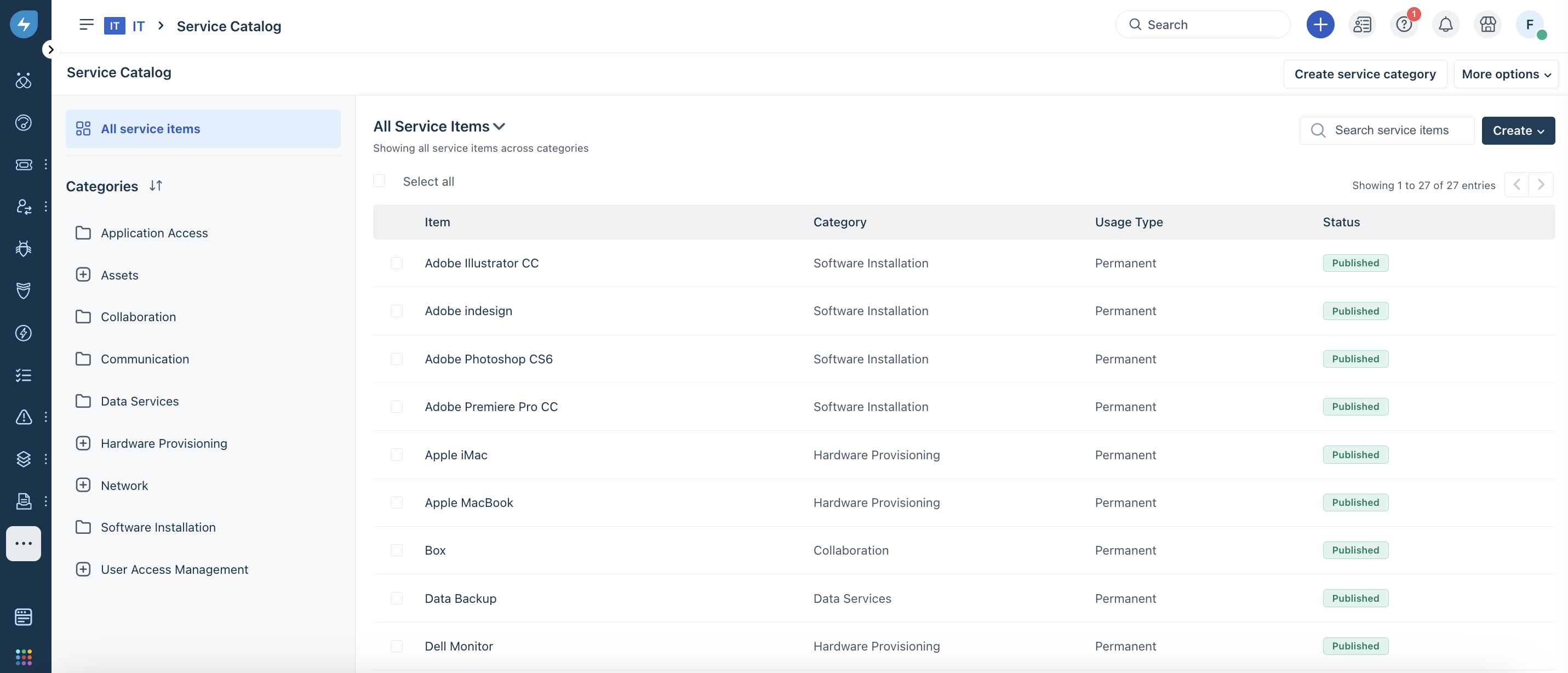1568x673 pixels.
Task: Tick the Adobe Illustrator CC checkbox
Action: click(x=396, y=263)
